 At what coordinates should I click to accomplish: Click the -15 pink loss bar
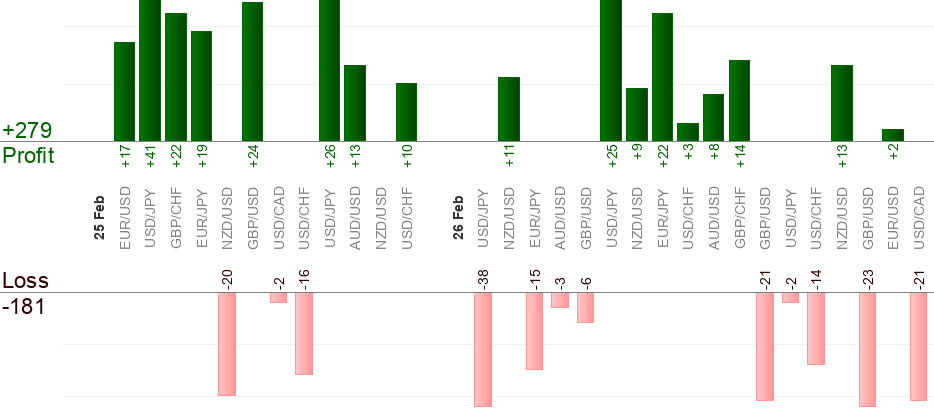pos(534,331)
